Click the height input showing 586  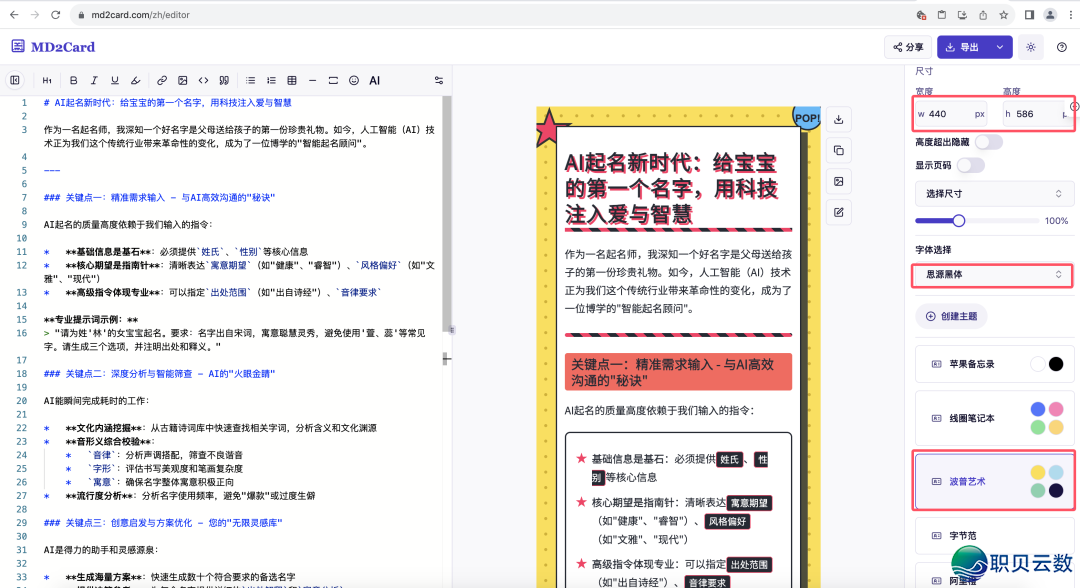coord(1037,114)
